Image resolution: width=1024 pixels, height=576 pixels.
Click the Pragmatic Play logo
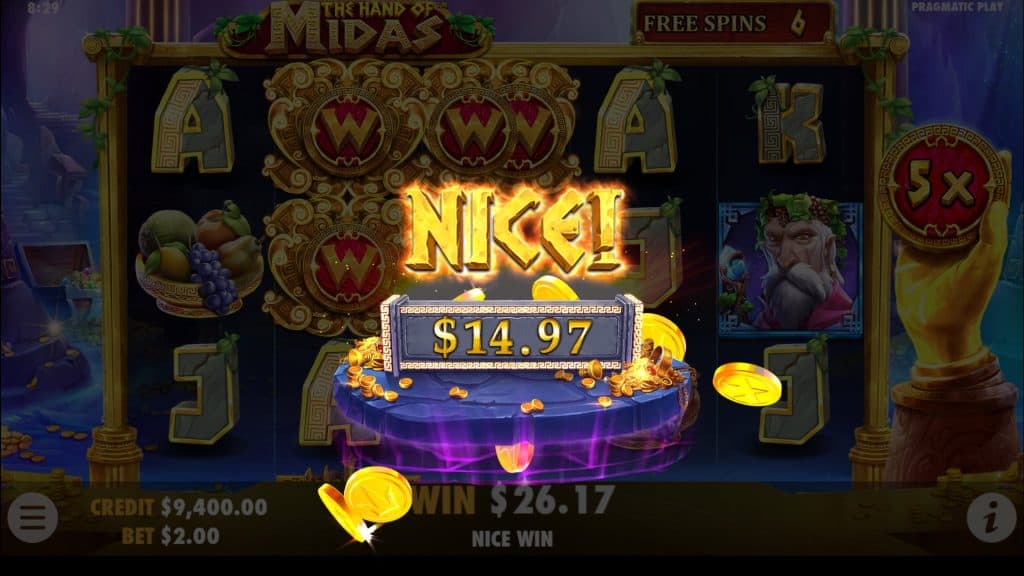point(957,7)
